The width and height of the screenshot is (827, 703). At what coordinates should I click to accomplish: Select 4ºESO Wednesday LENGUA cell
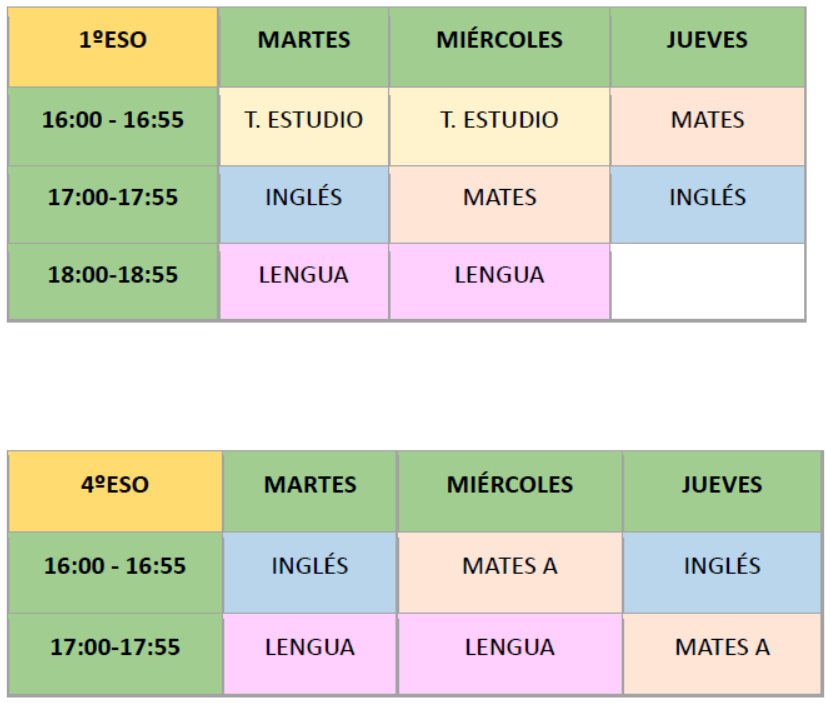(510, 648)
